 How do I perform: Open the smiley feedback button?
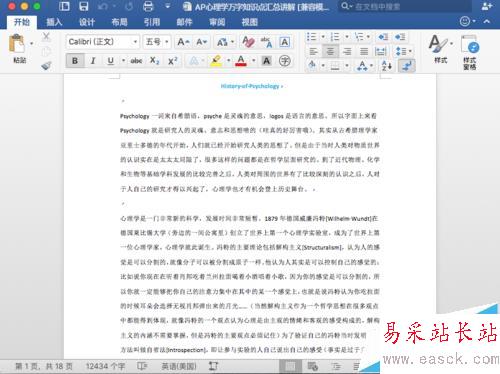[x=465, y=21]
